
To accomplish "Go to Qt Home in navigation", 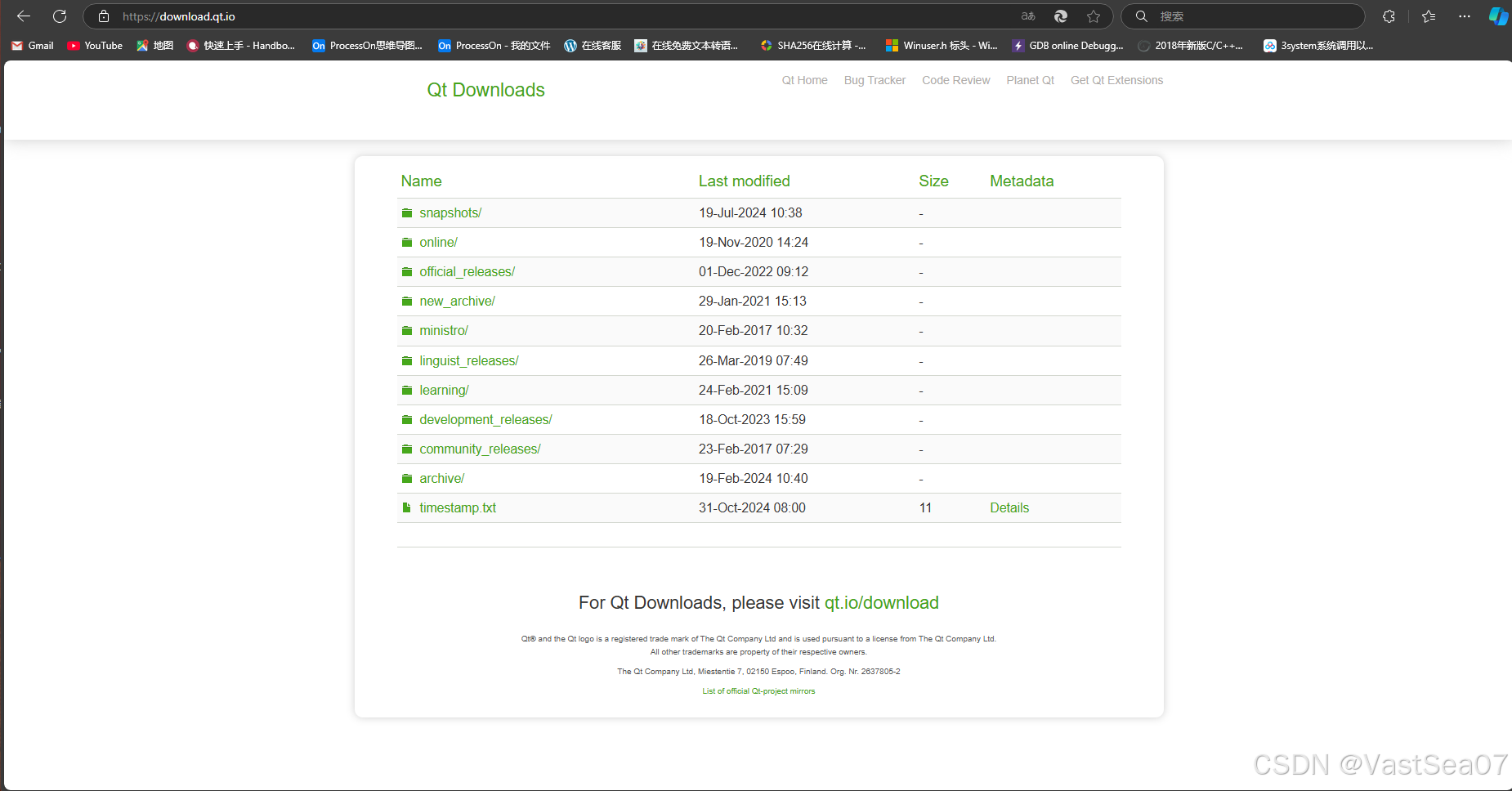I will (x=805, y=80).
